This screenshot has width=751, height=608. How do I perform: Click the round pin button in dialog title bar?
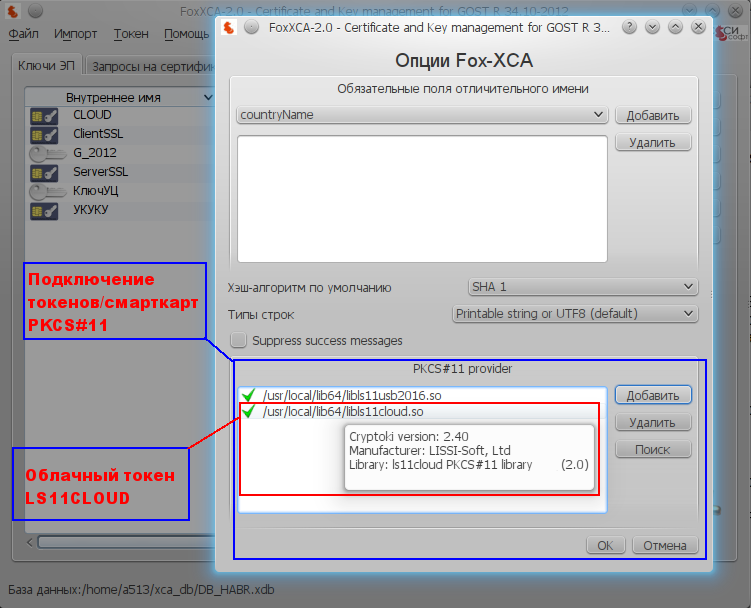click(x=251, y=27)
